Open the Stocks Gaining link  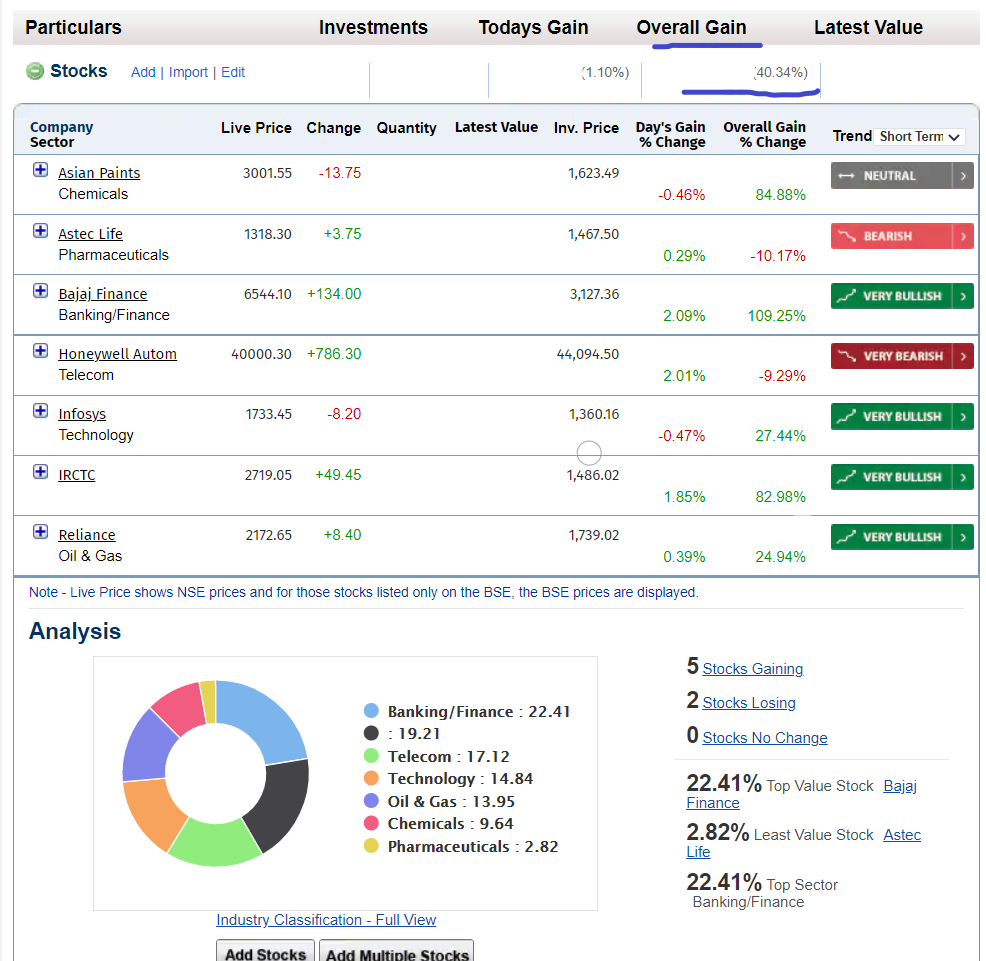(753, 669)
